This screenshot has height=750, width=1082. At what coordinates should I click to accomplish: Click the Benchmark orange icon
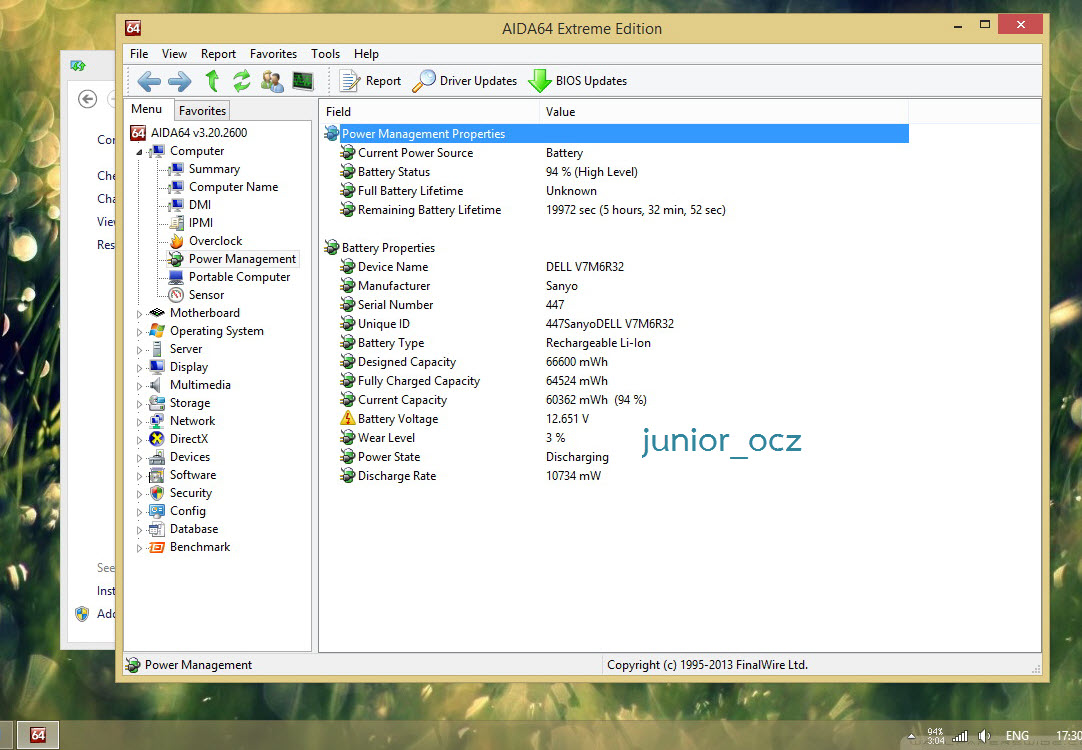[x=157, y=546]
